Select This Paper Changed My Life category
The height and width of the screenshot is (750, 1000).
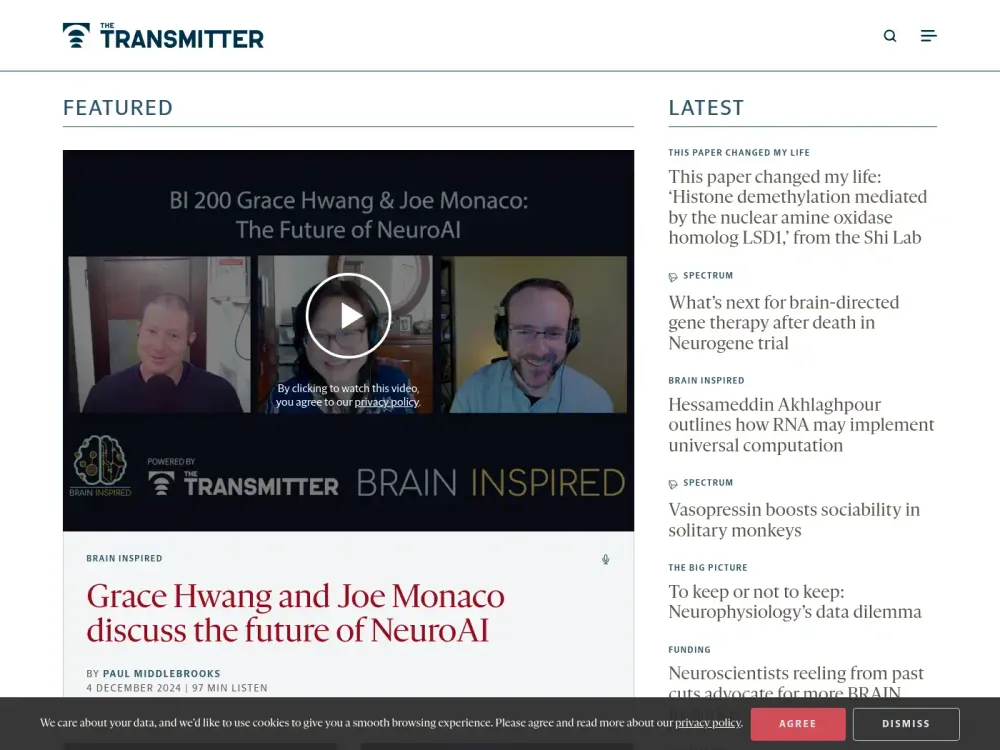739,153
